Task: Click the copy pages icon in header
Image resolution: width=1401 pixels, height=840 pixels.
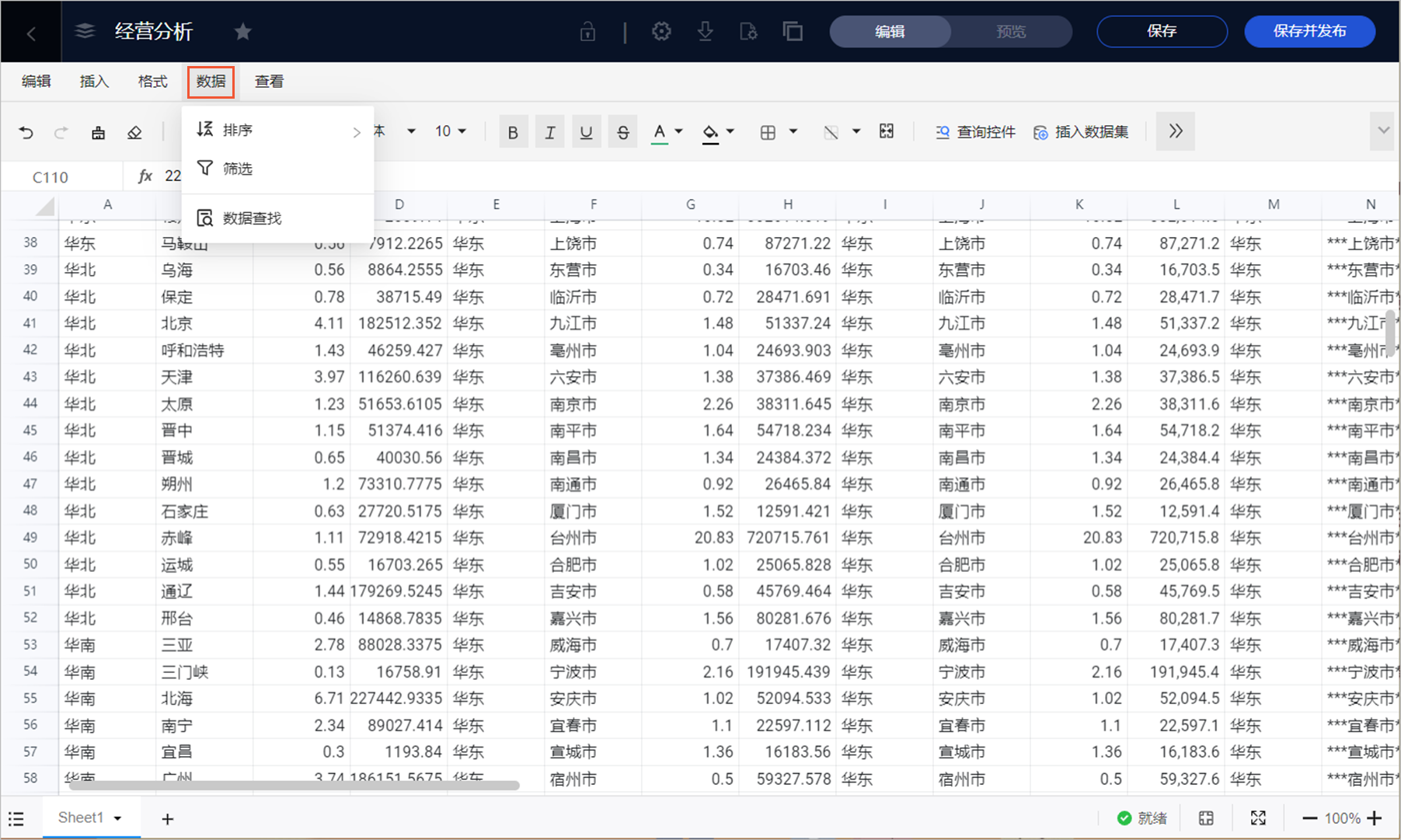Action: coord(793,31)
